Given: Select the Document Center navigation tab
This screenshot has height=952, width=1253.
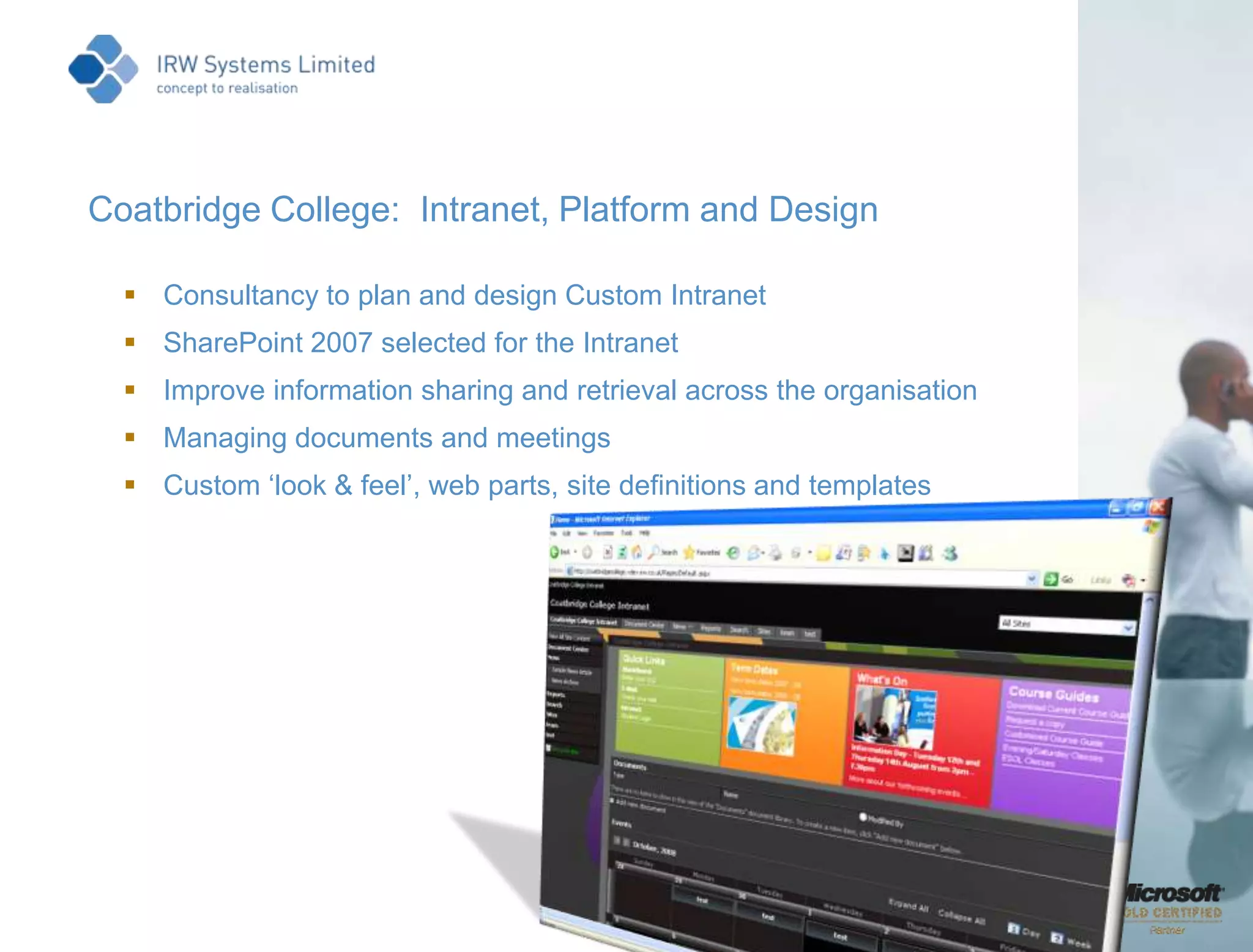Looking at the screenshot, I should tap(644, 625).
